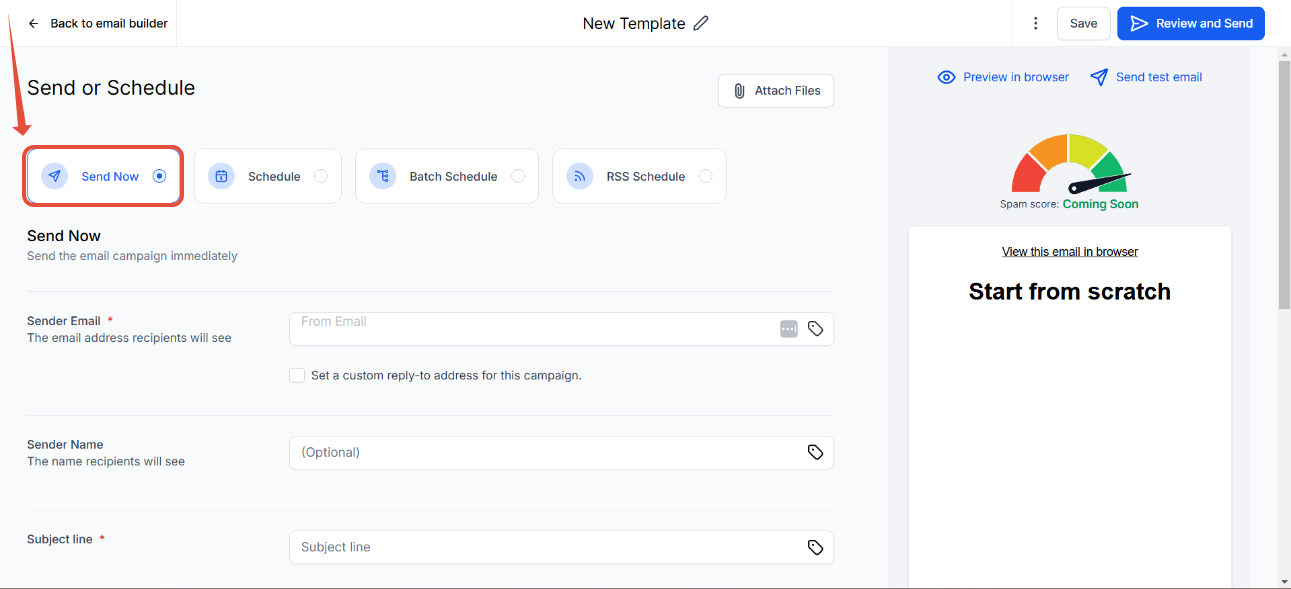Screen dimensions: 1291x589
Task: Click the Start from scratch heading
Action: click(1070, 292)
